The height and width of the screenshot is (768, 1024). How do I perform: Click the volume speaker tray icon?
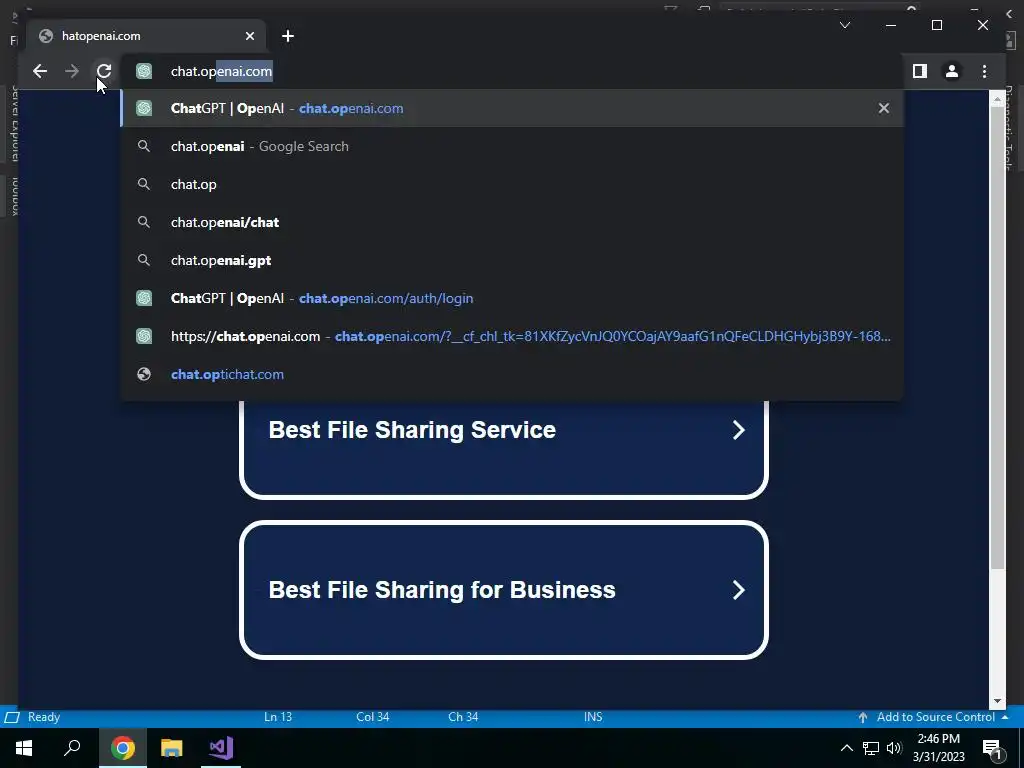click(894, 748)
